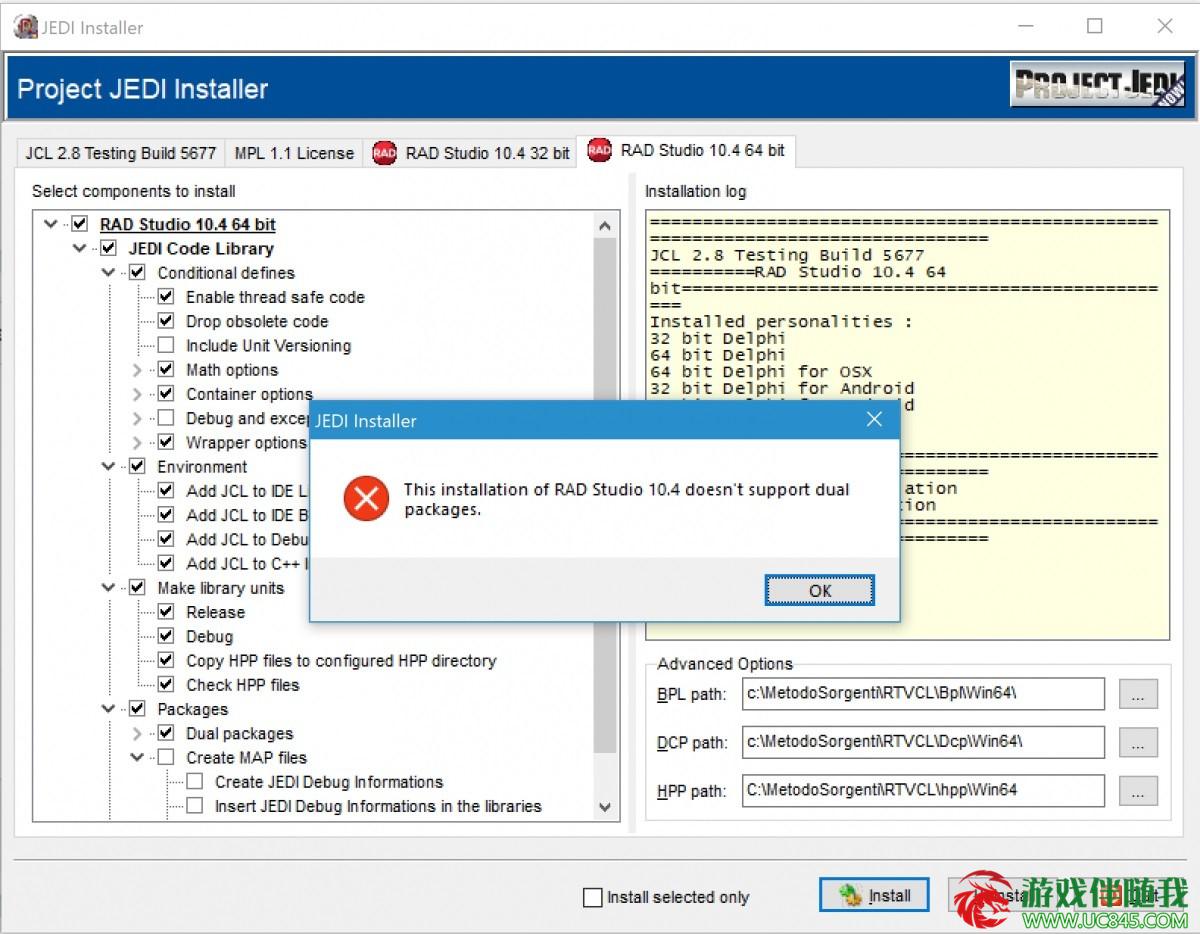Expand the Container options node
The image size is (1200, 934).
[x=138, y=394]
